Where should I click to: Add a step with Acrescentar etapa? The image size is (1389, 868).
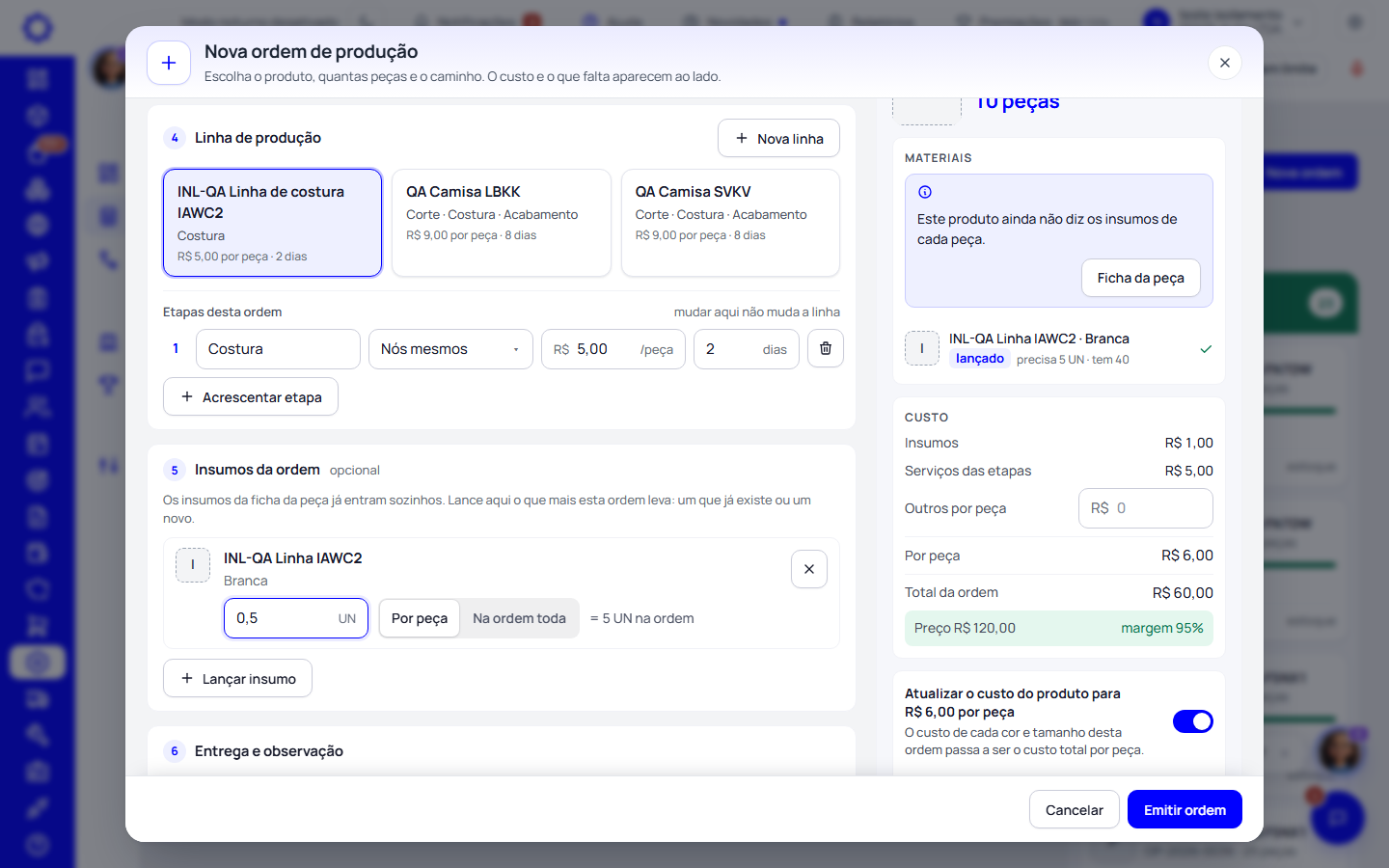(251, 396)
